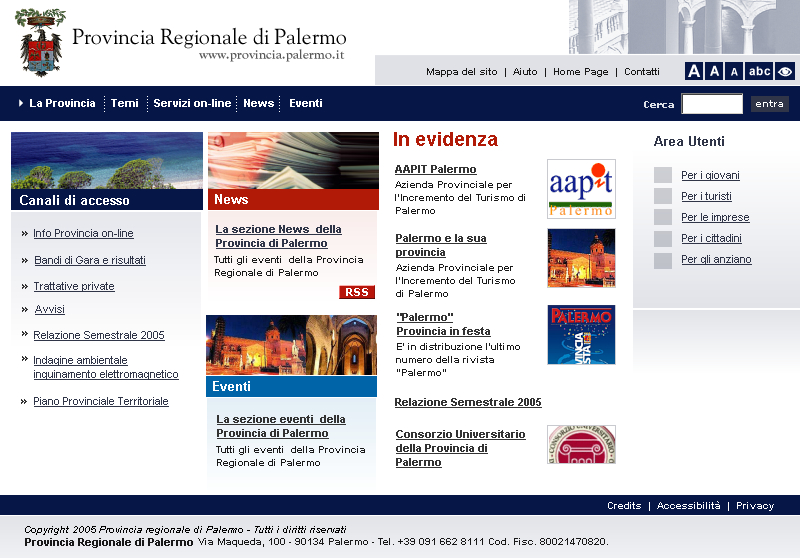800x558 pixels.
Task: Open Mappa del sito
Action: (462, 72)
